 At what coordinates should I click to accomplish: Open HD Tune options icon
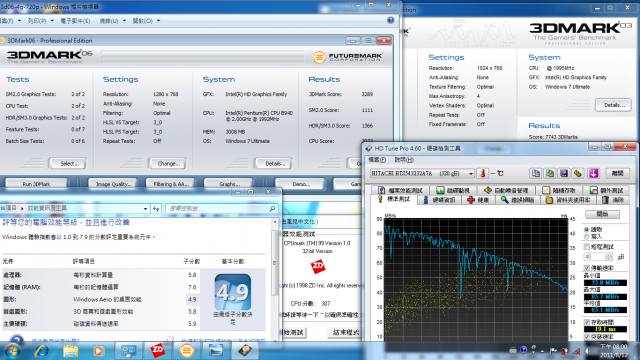578,173
